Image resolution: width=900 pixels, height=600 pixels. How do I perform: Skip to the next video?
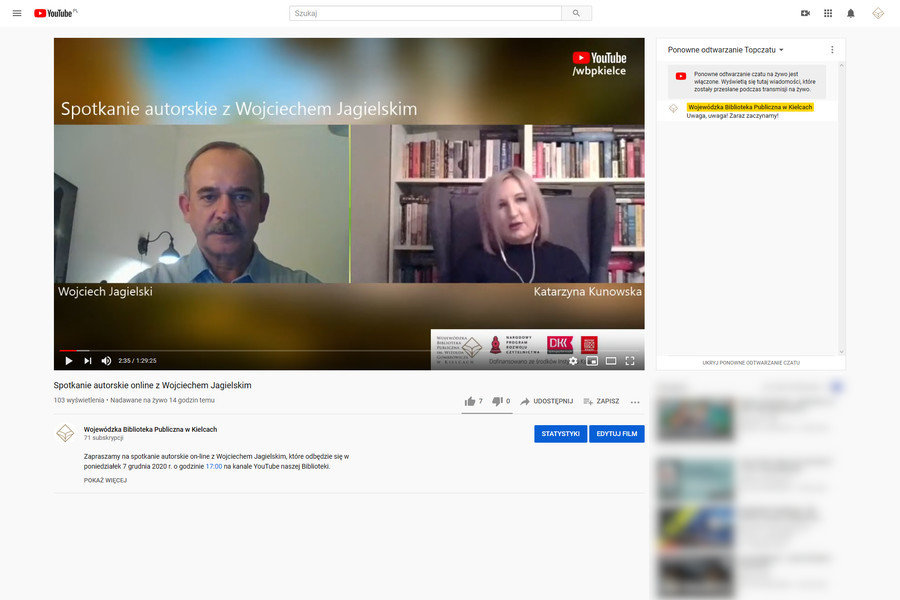point(88,361)
